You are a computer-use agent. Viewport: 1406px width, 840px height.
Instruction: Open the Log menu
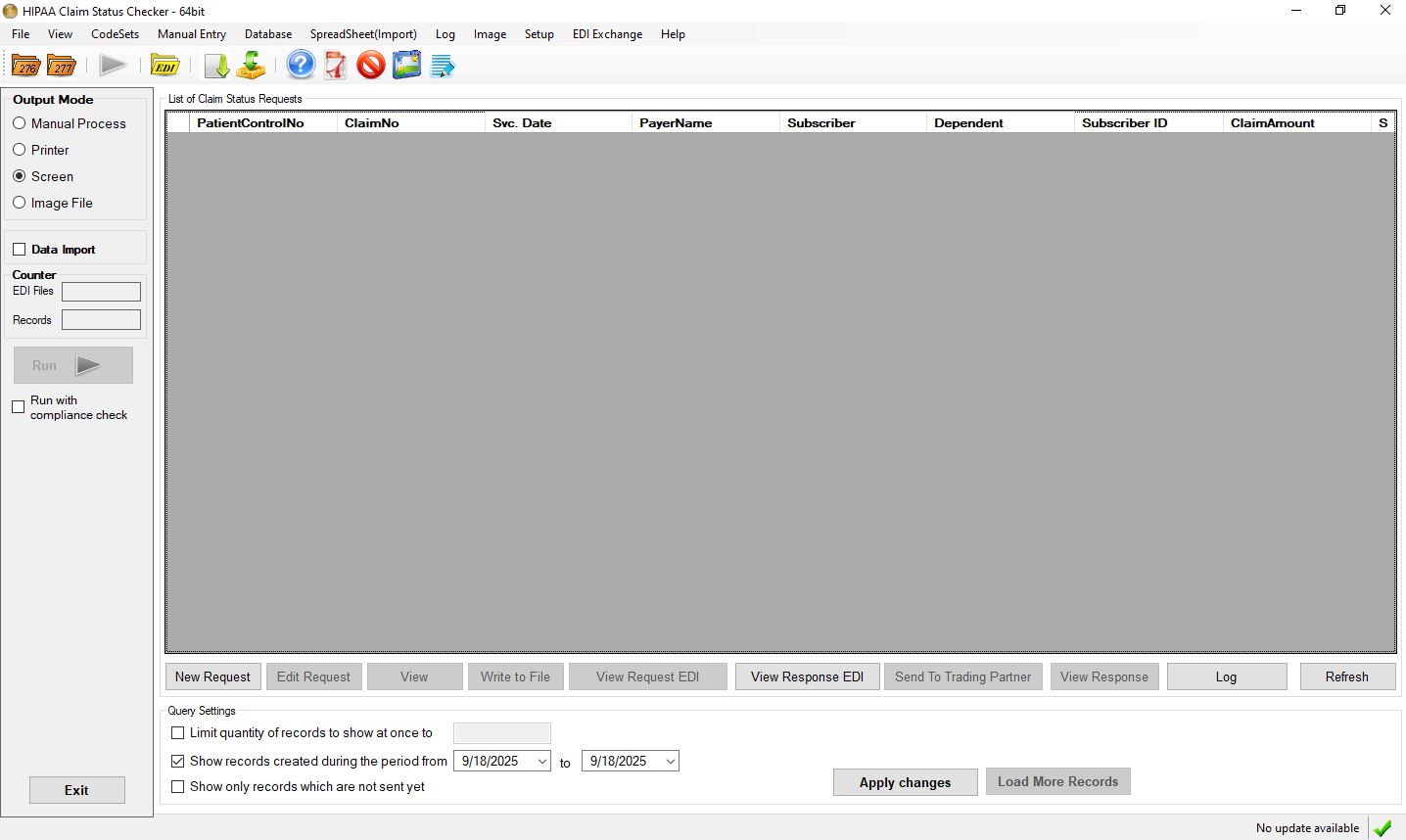point(445,33)
